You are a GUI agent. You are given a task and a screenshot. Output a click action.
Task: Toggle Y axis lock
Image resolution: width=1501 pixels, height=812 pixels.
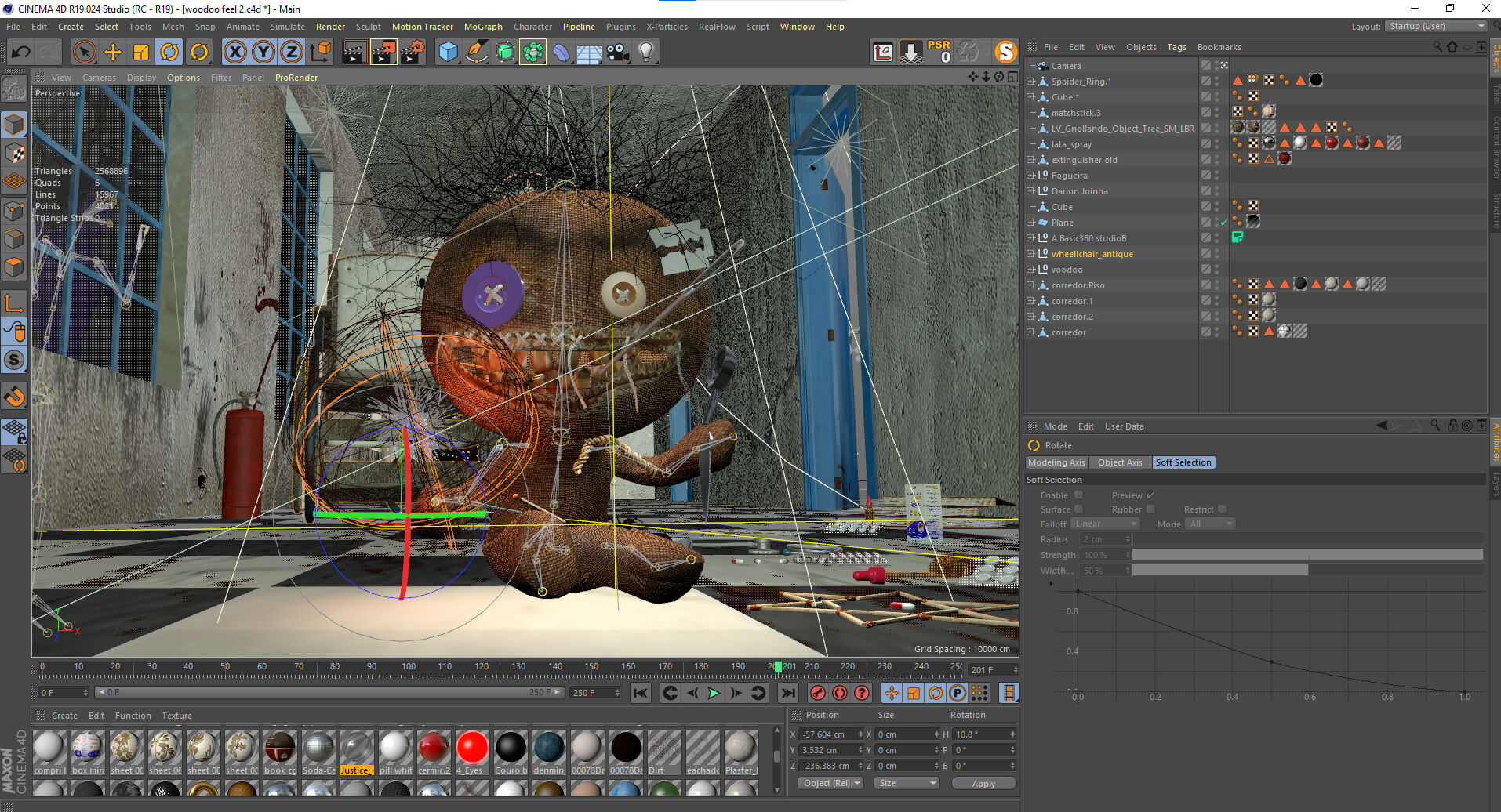[x=263, y=53]
